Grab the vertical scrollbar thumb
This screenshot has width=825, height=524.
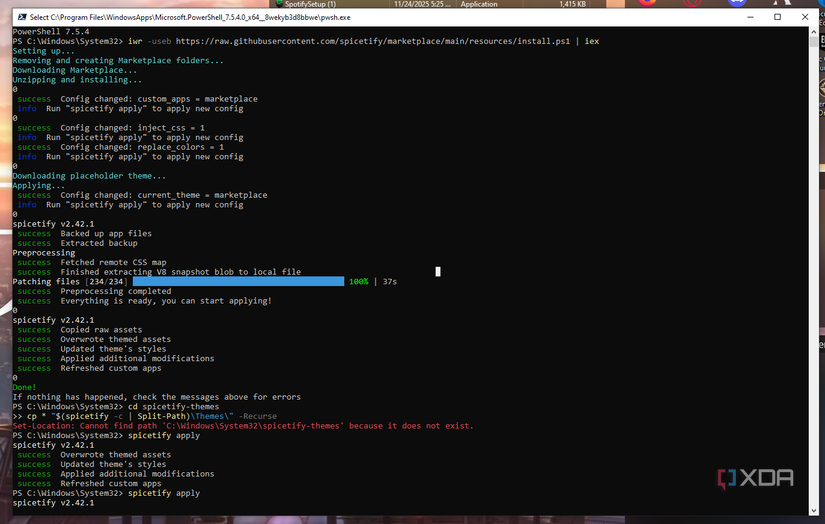(814, 41)
